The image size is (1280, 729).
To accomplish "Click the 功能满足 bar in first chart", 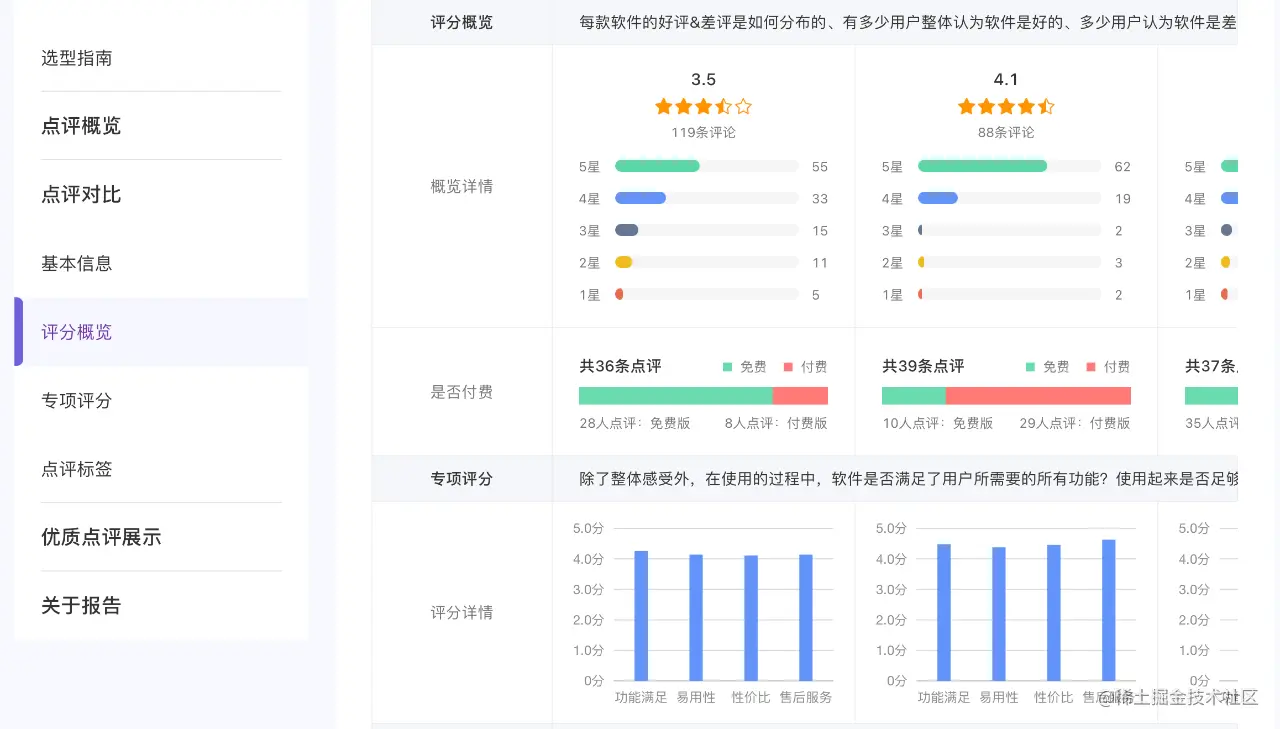I will [x=641, y=616].
